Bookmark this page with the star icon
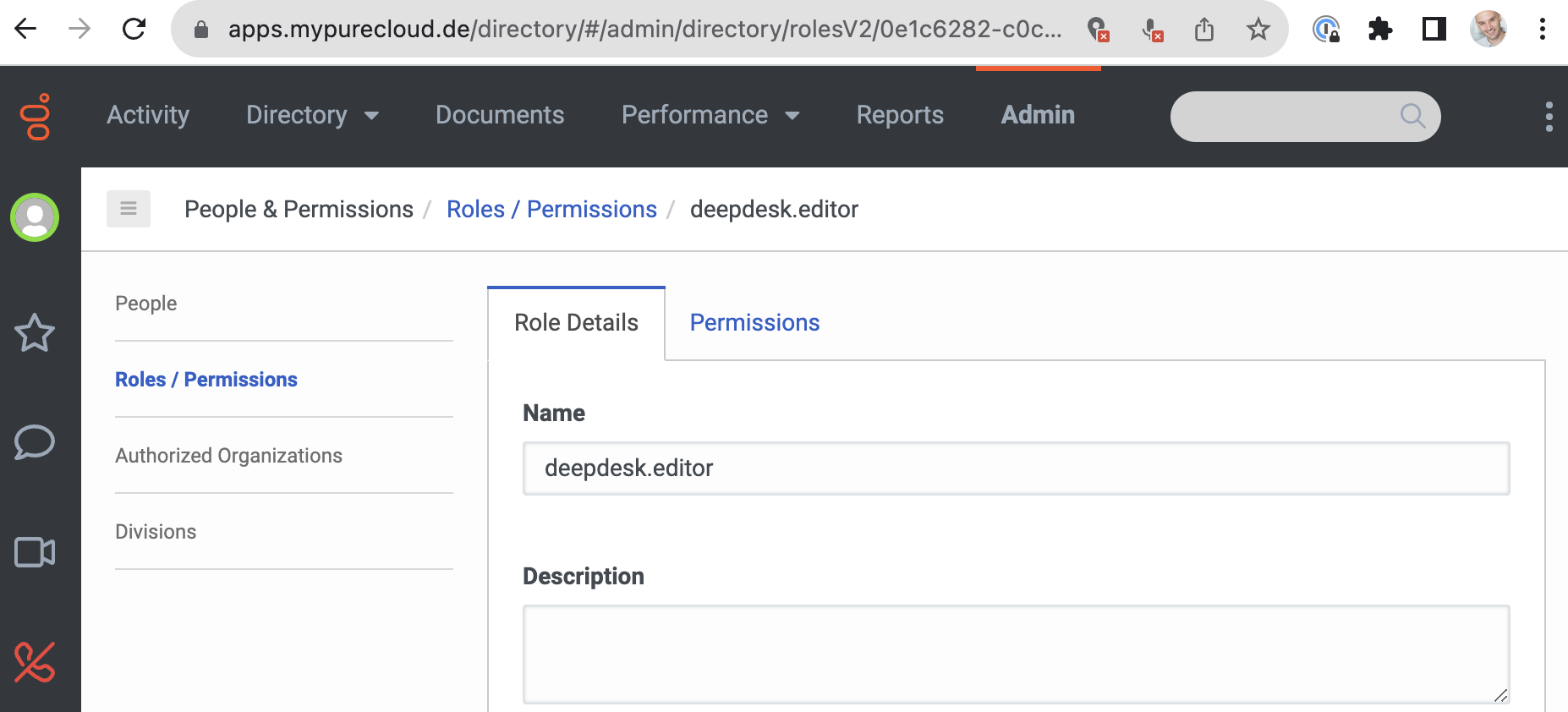 1258,30
